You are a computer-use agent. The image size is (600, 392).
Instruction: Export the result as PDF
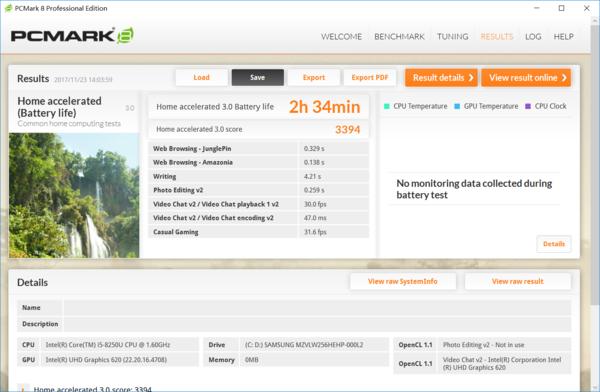point(370,77)
